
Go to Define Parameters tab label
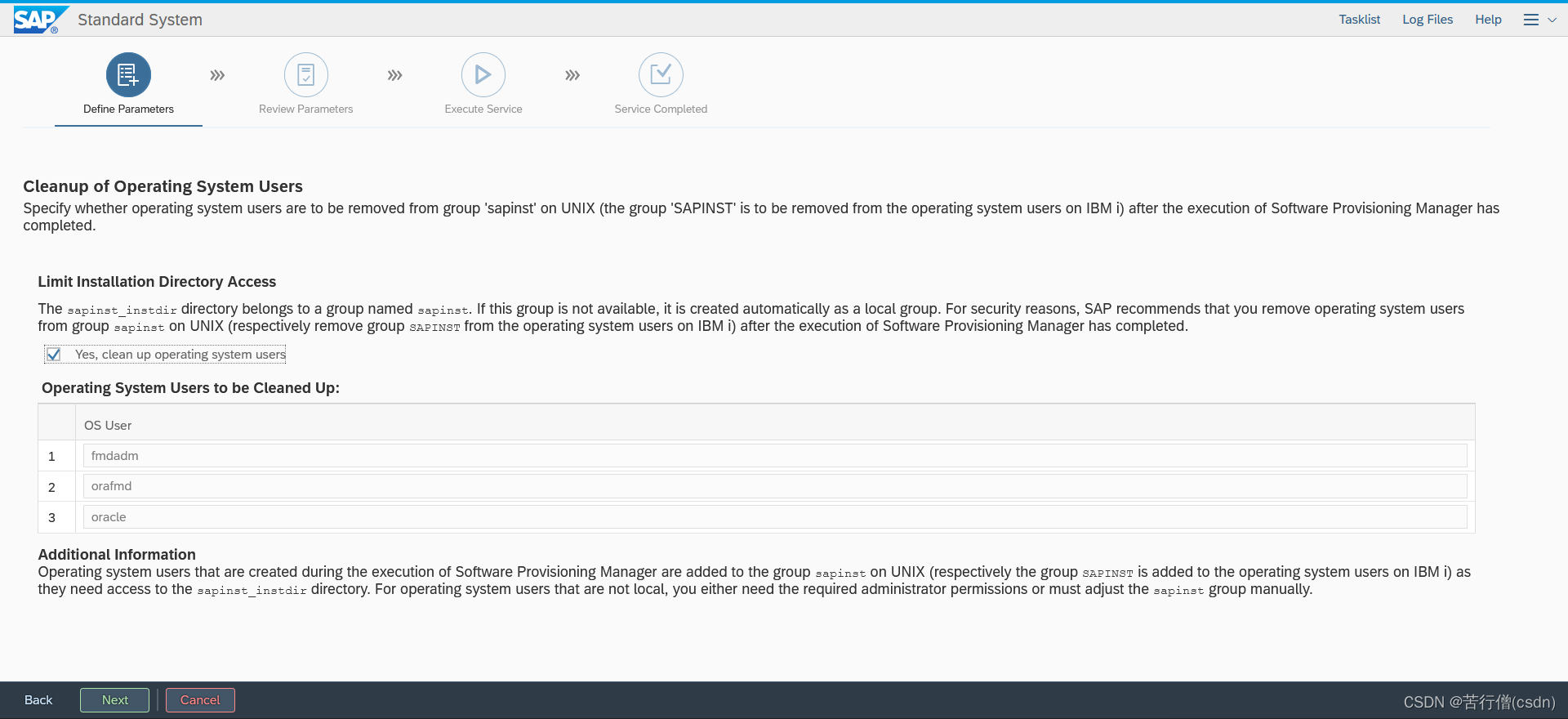(x=128, y=109)
